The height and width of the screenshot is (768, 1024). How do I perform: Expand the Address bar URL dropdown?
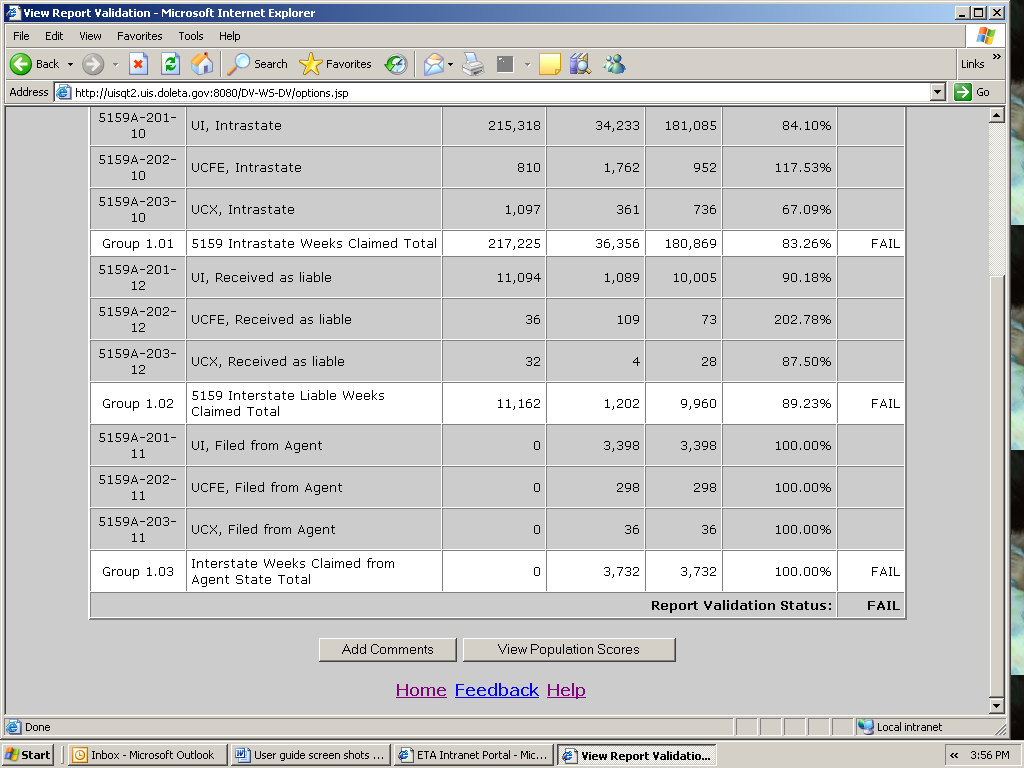(938, 92)
